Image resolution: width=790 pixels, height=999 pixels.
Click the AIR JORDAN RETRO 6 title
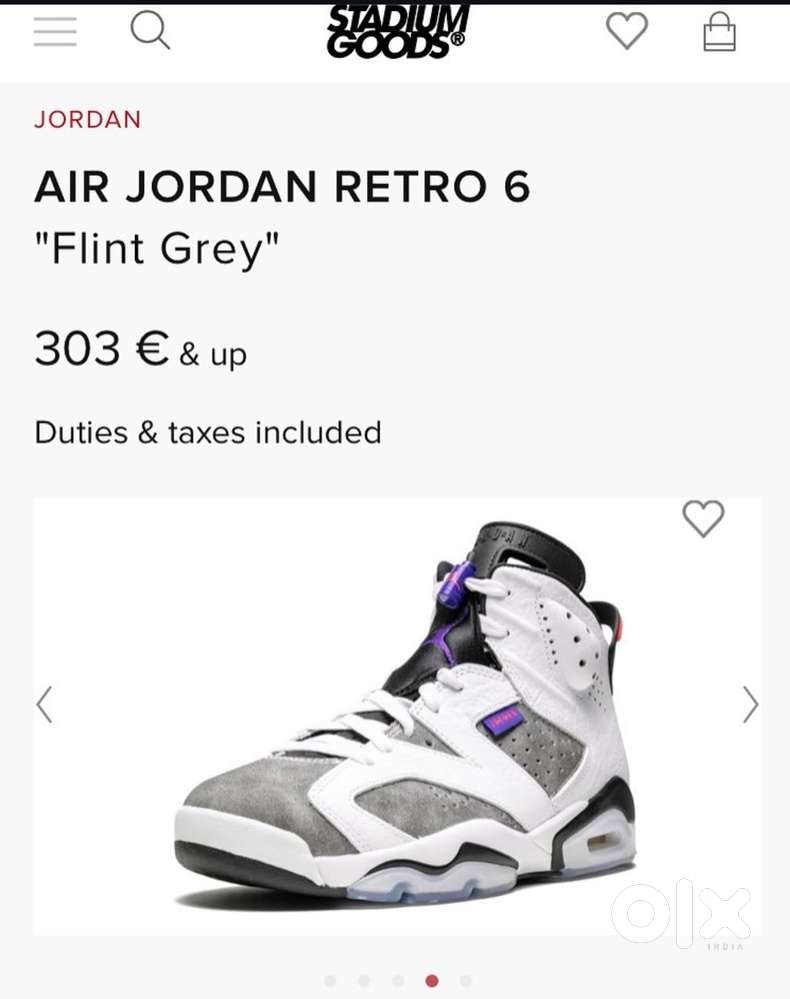tap(282, 187)
